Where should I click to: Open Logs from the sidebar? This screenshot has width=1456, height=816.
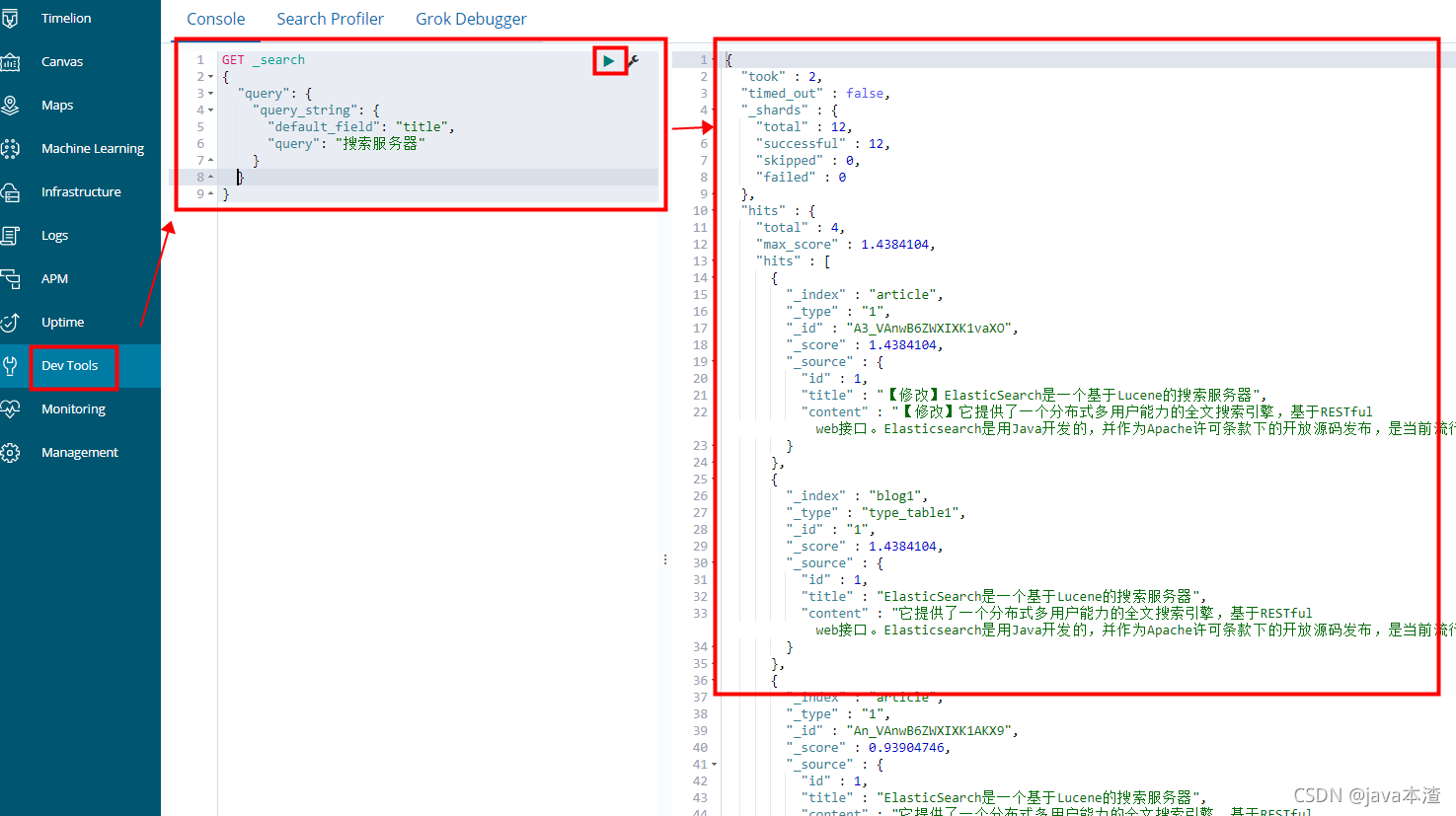pos(54,236)
